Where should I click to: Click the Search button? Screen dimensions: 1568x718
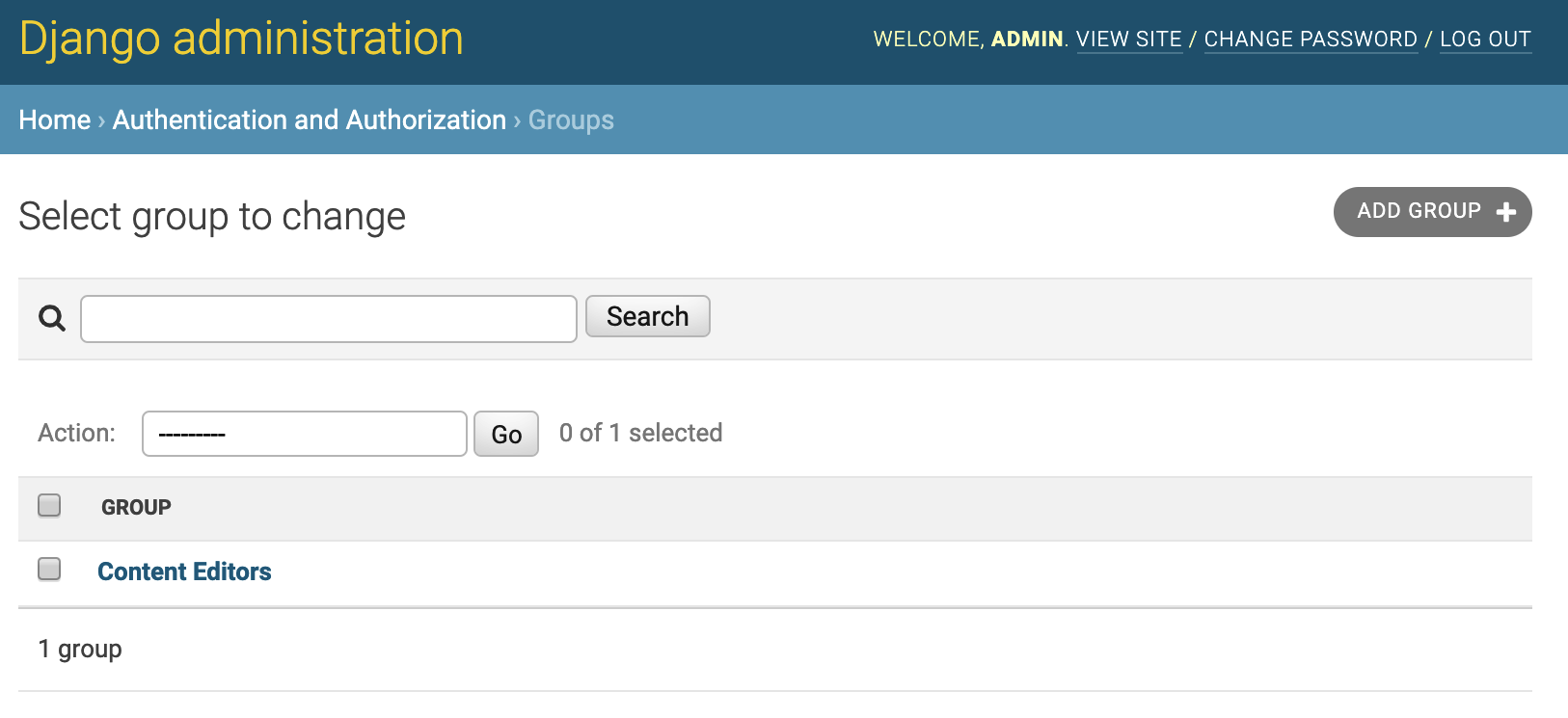tap(647, 317)
